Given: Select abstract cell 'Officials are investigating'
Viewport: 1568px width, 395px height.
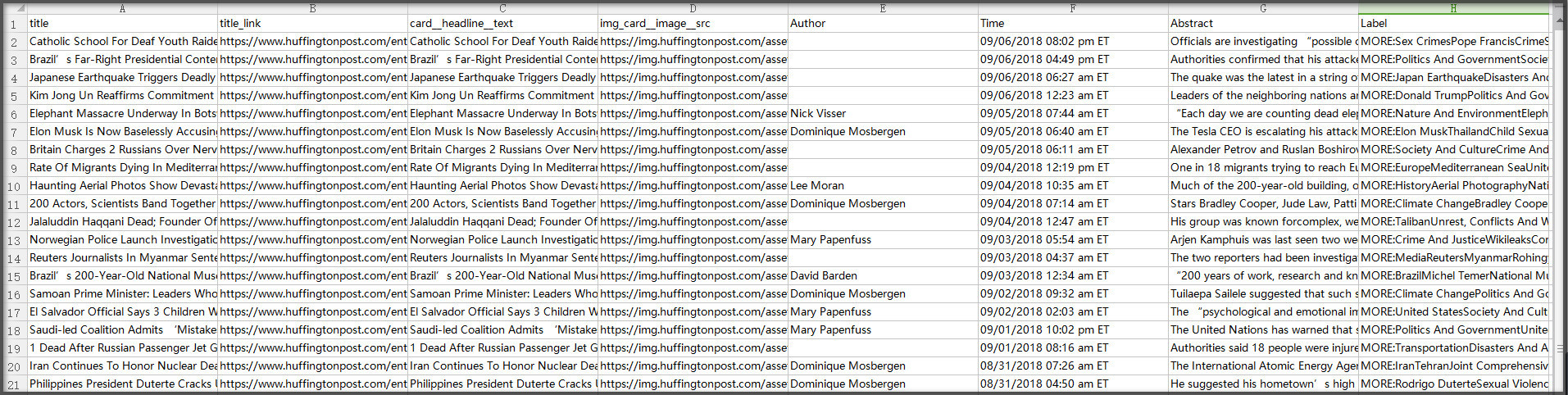Looking at the screenshot, I should pos(1263,41).
